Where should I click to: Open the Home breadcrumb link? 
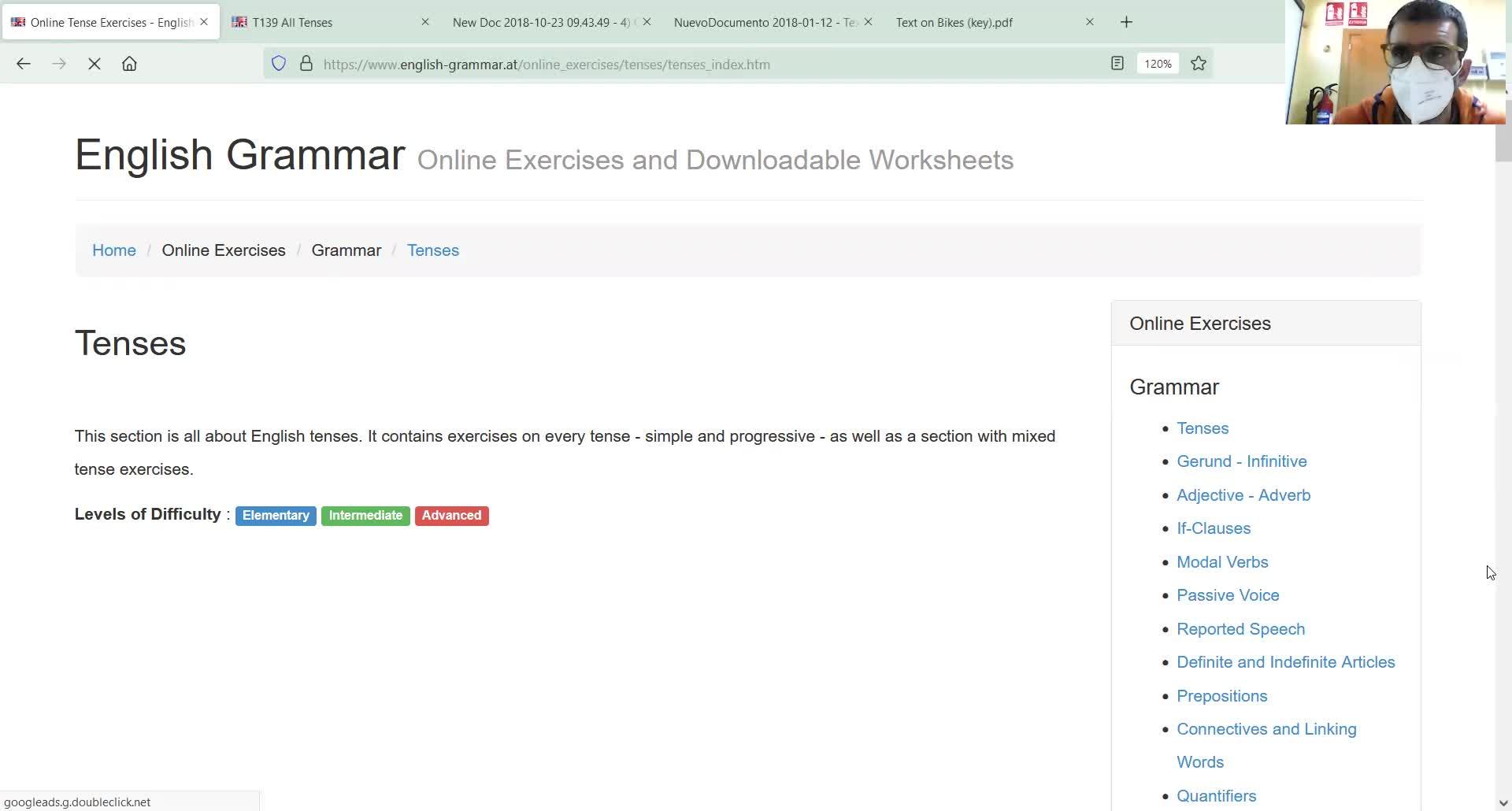[x=114, y=250]
